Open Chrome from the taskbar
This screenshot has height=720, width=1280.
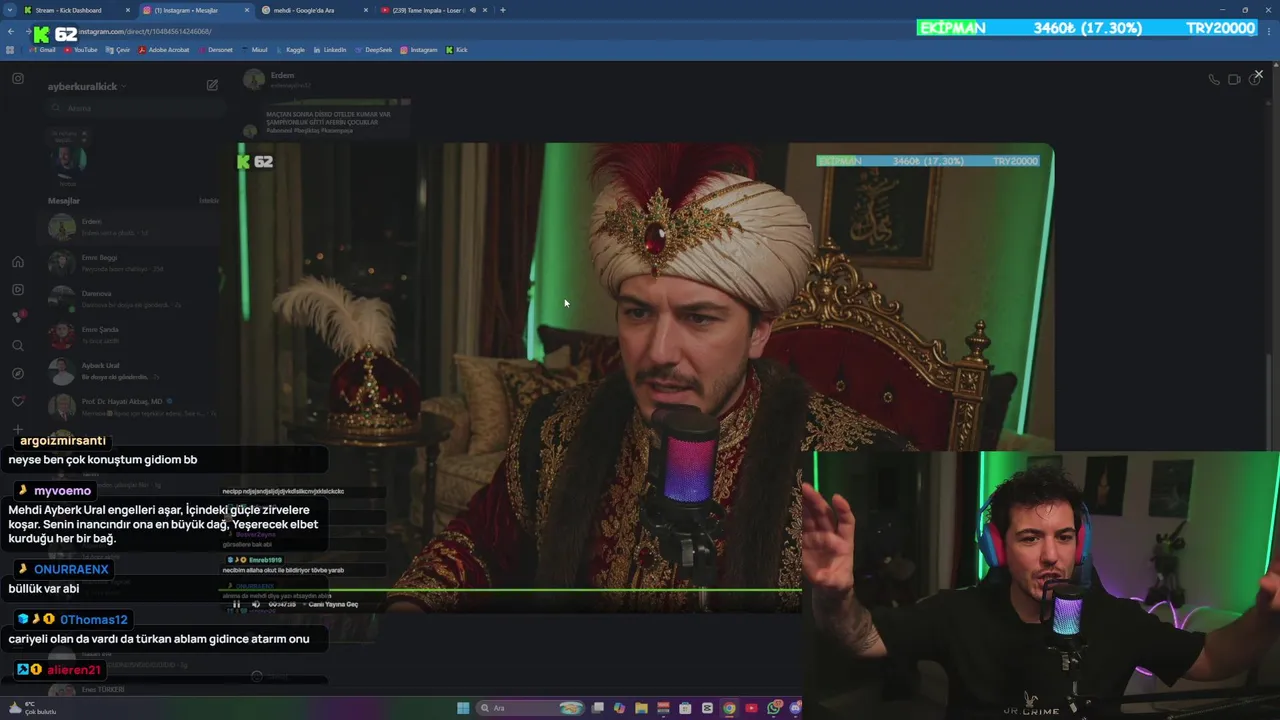[730, 708]
